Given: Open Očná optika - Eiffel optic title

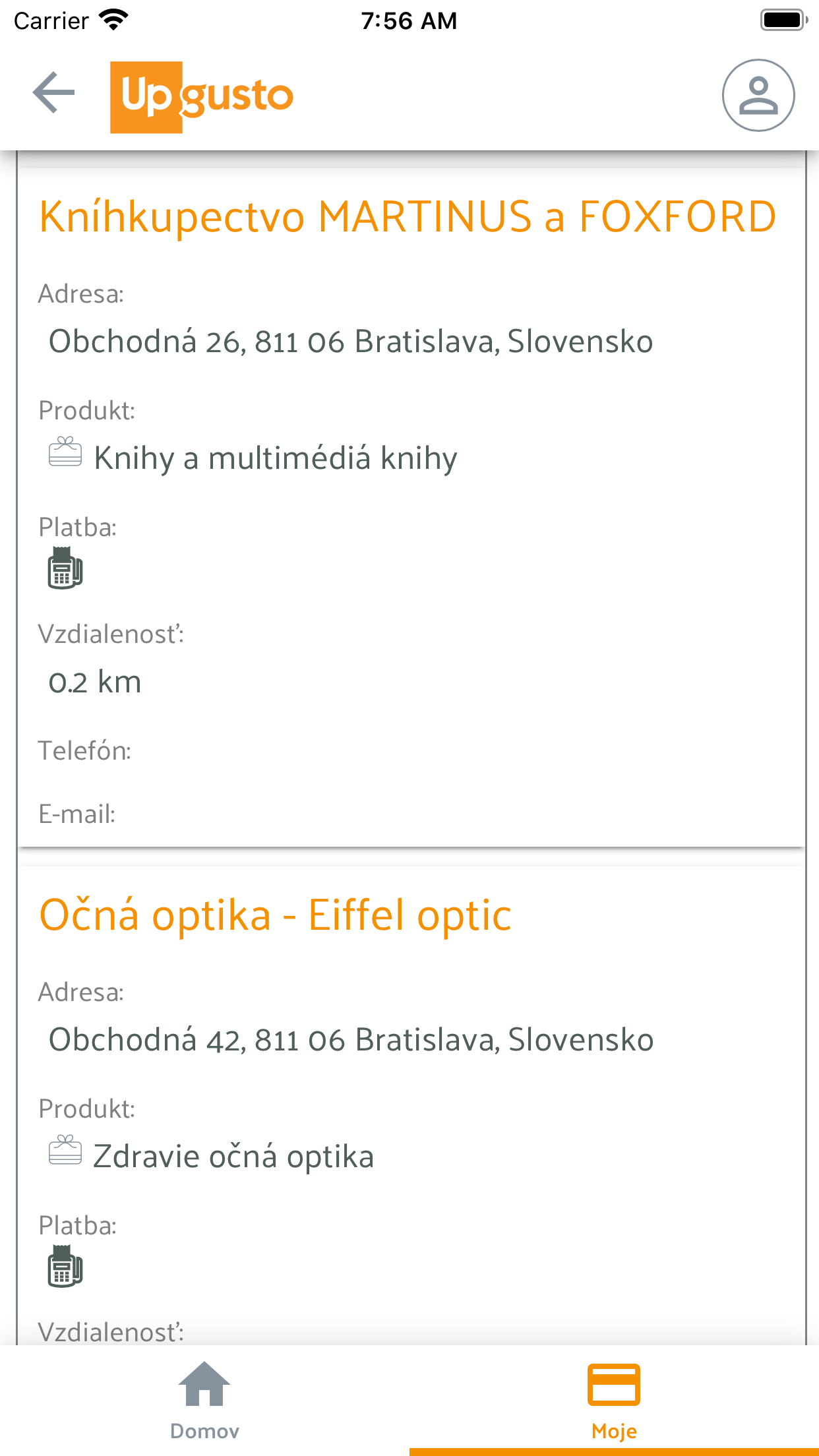Looking at the screenshot, I should pyautogui.click(x=275, y=915).
